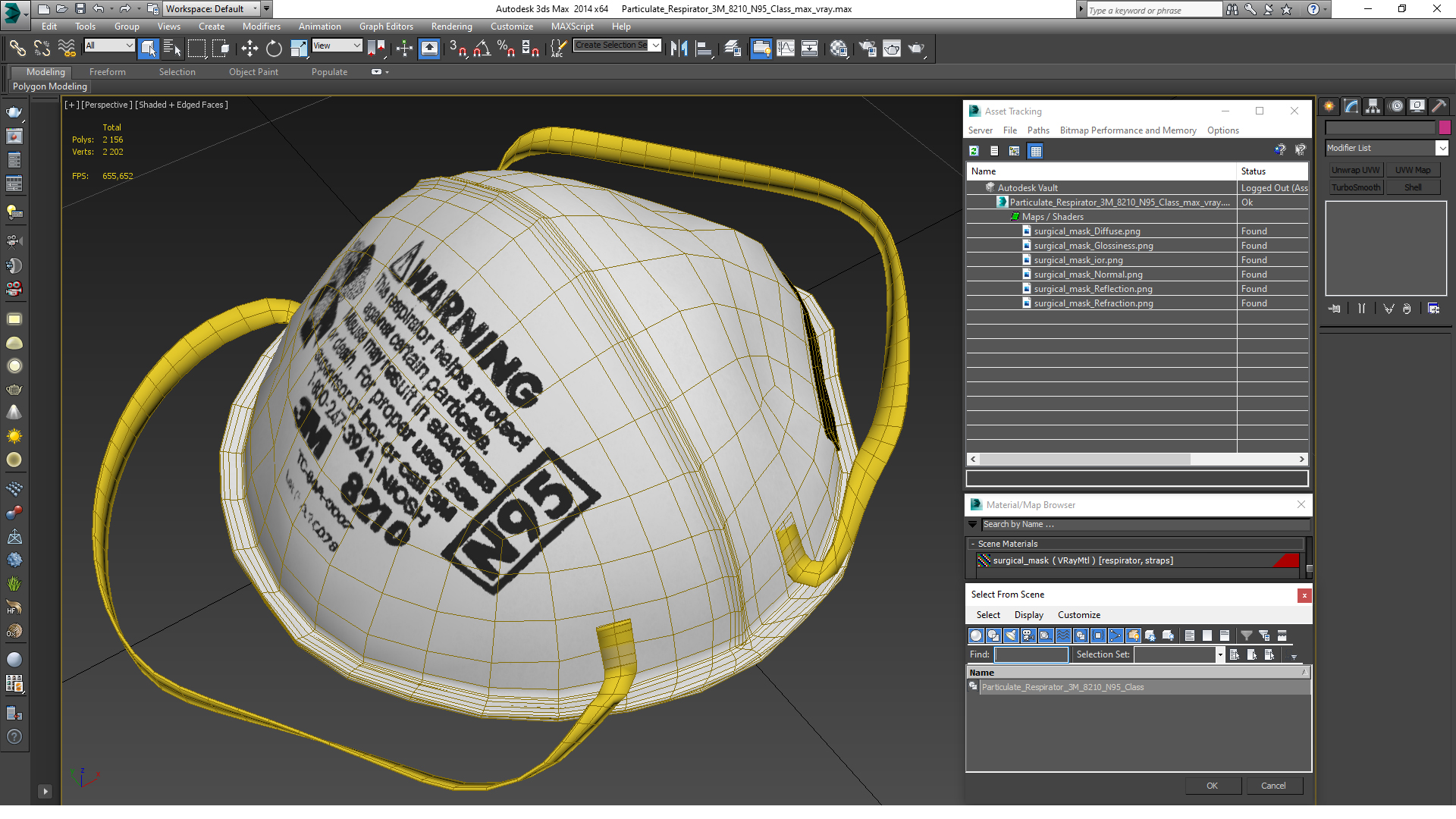Toggle Asset Tracking table view button
Image resolution: width=1456 pixels, height=819 pixels.
[1036, 151]
